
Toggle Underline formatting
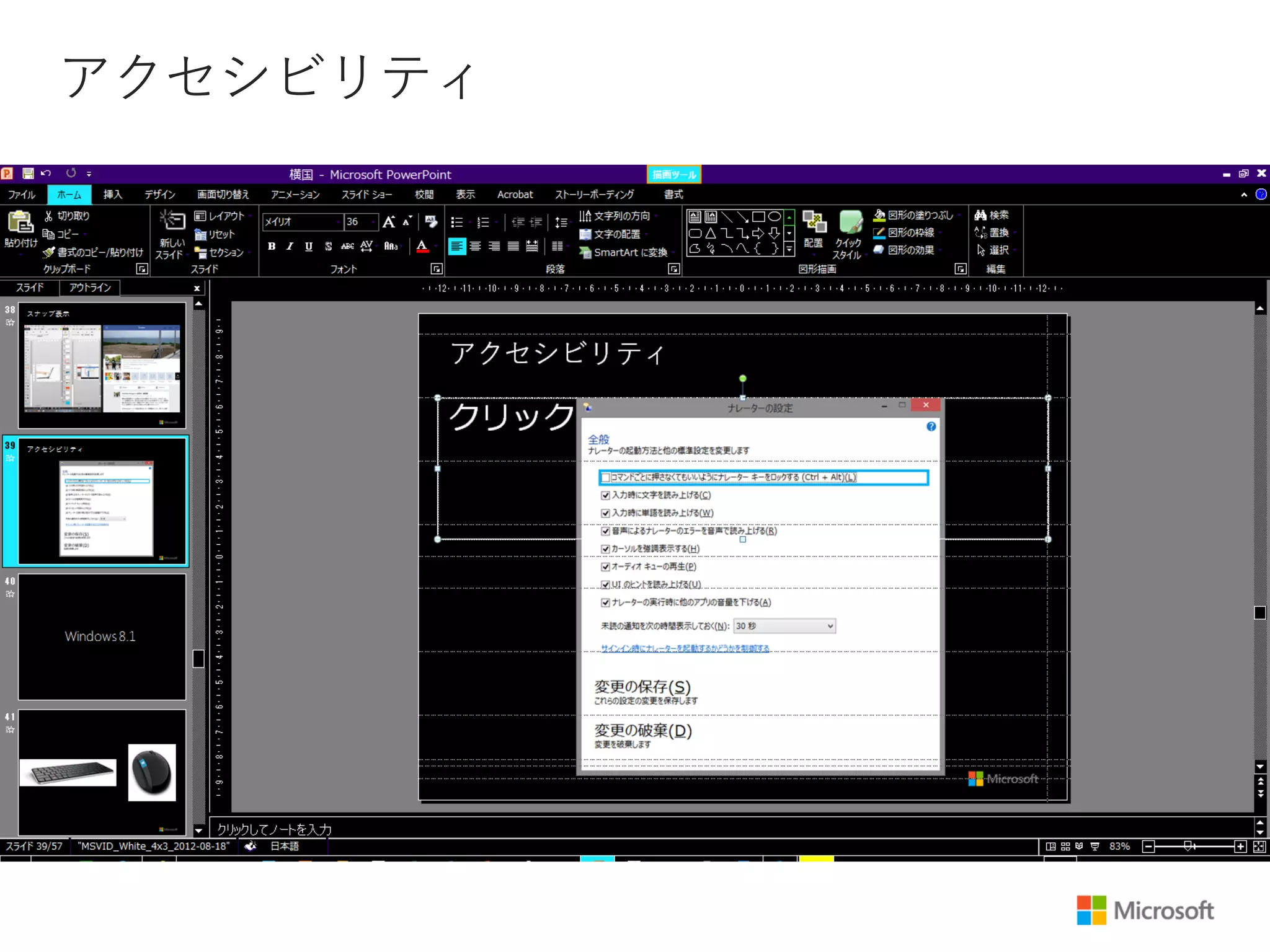308,246
